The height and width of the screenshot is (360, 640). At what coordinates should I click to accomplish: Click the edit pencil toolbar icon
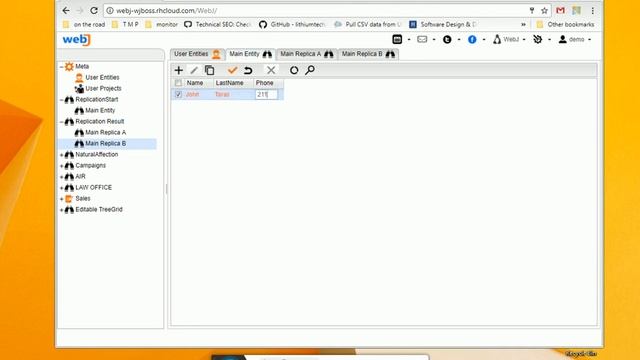pyautogui.click(x=194, y=70)
